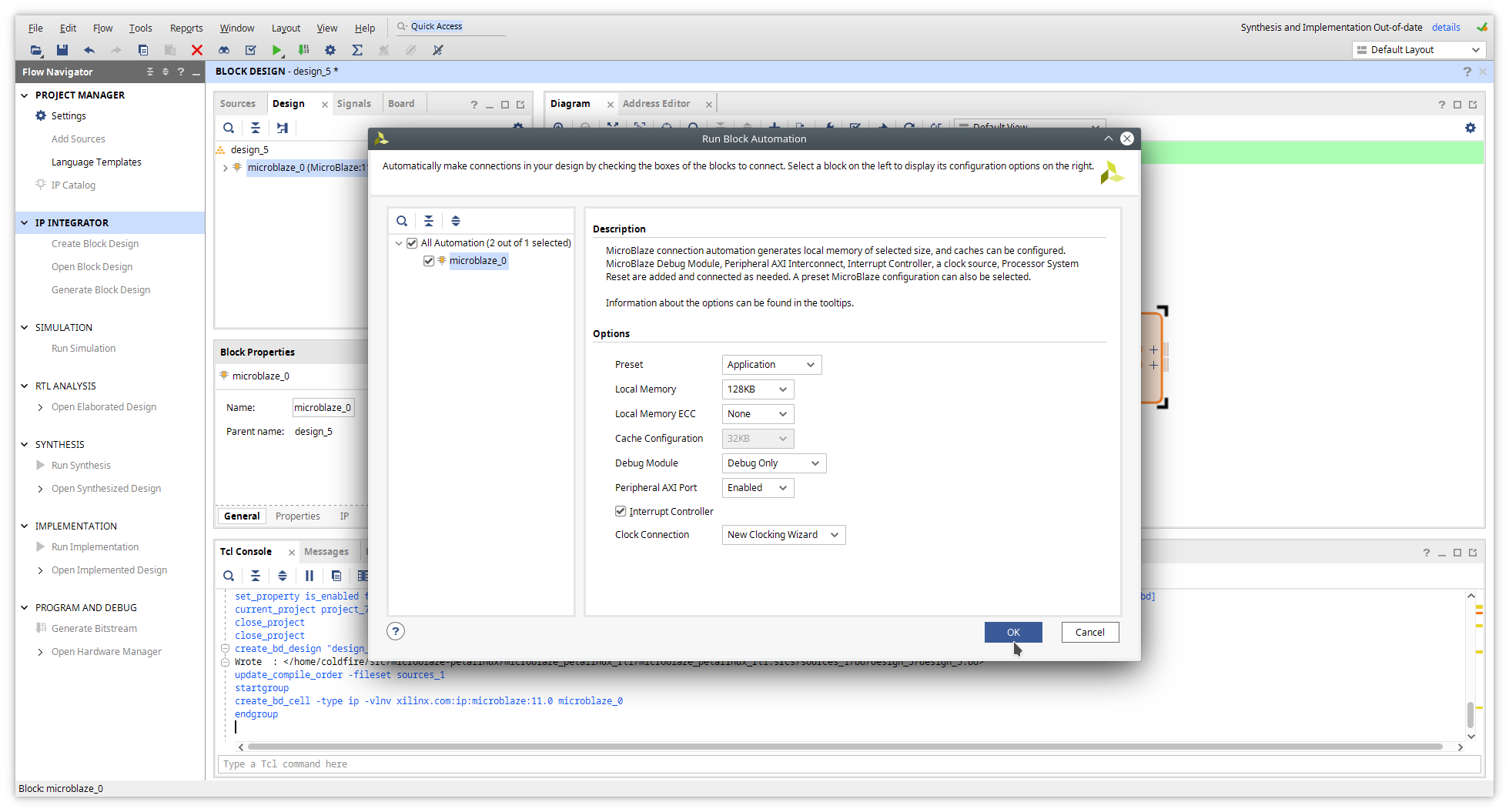The height and width of the screenshot is (812, 1509).
Task: Open the Clock Connection dropdown
Action: click(784, 535)
